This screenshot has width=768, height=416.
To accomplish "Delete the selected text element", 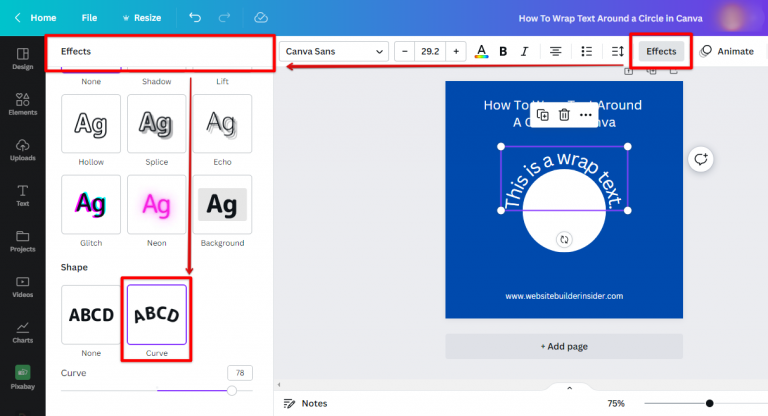I will coord(564,116).
